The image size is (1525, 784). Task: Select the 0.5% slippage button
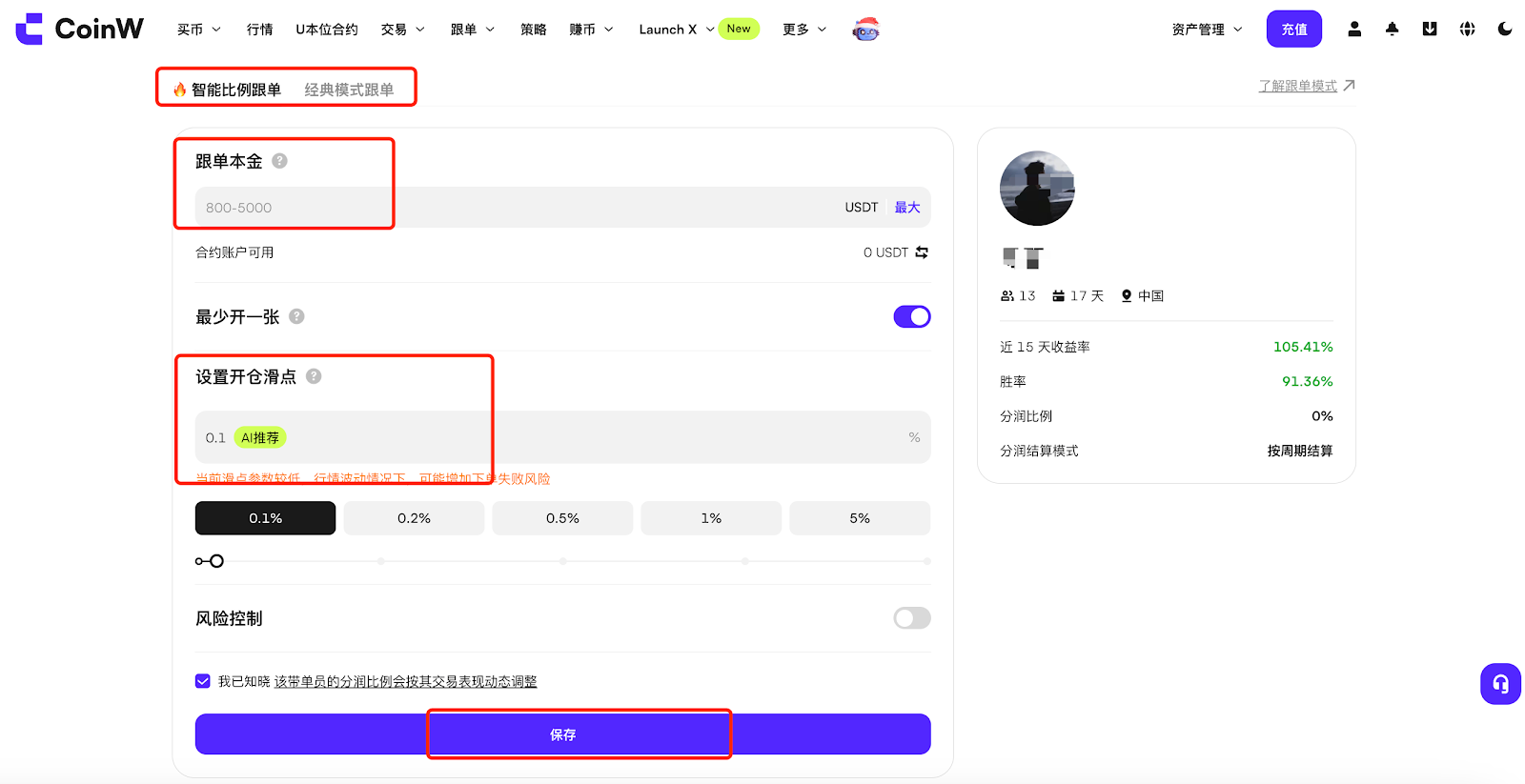click(x=562, y=518)
